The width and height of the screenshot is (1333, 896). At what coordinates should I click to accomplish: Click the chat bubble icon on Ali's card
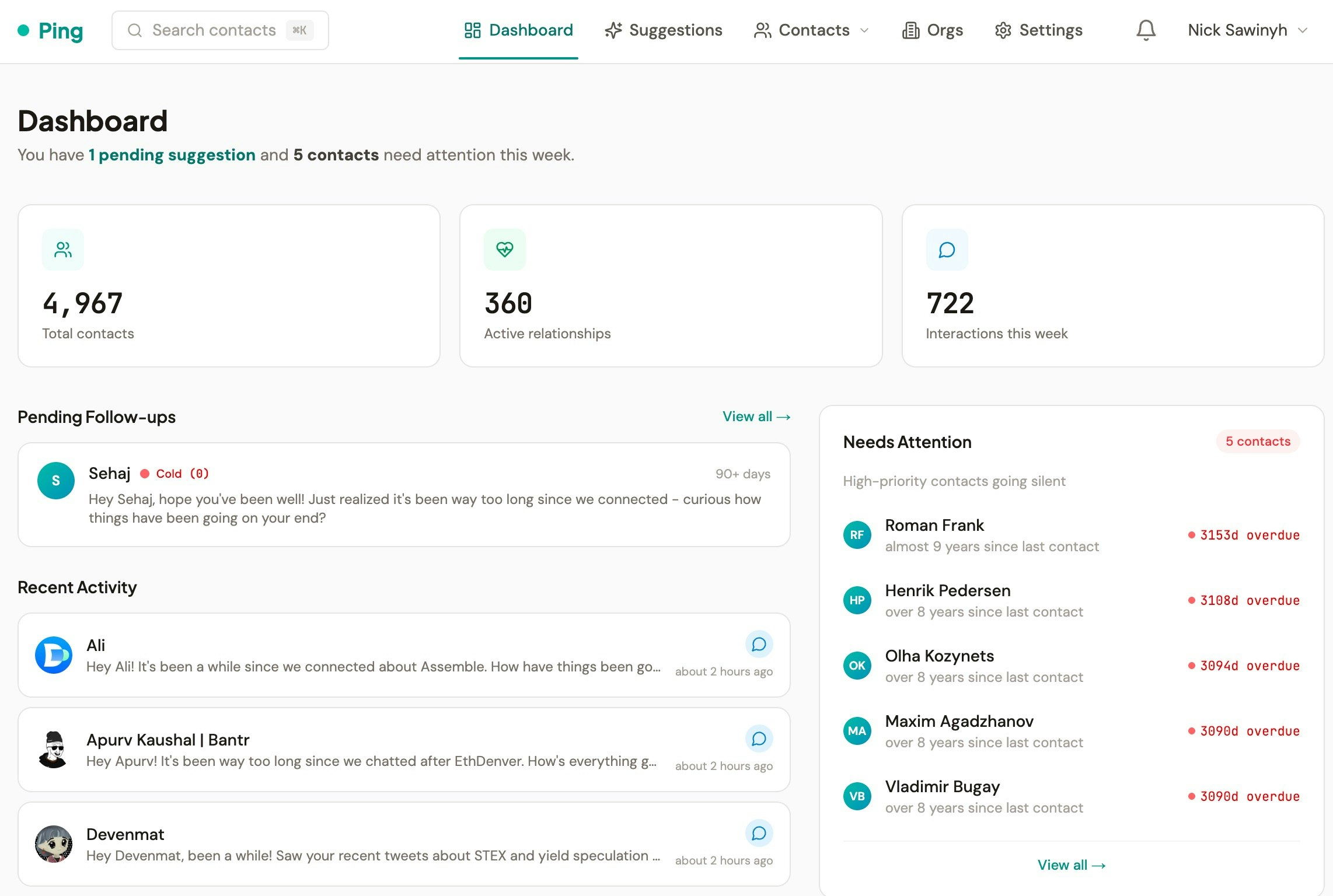[x=759, y=644]
